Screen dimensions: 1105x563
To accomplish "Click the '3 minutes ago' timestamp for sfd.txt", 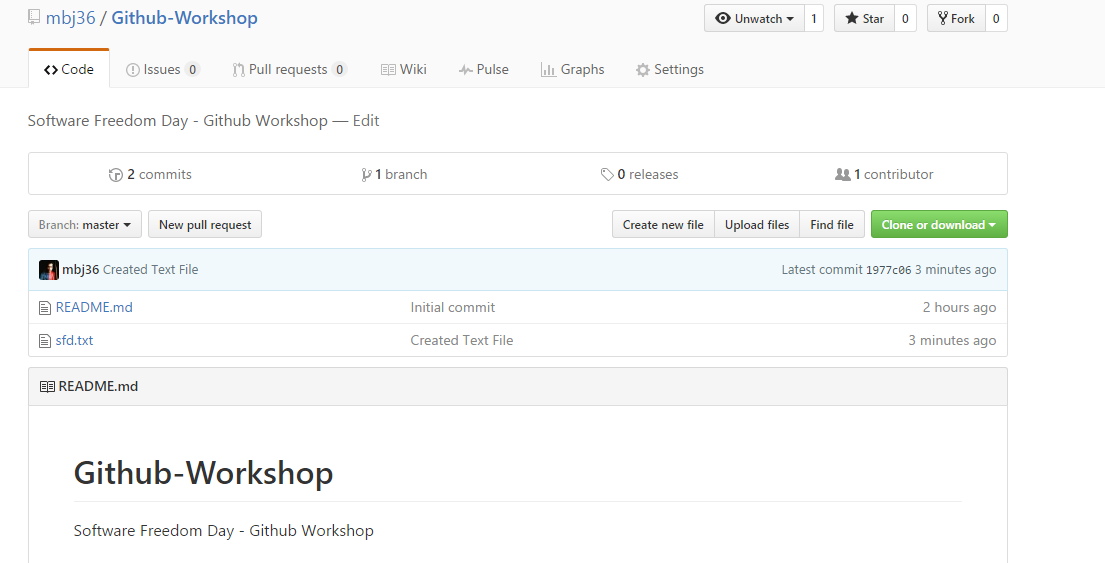I will click(952, 340).
